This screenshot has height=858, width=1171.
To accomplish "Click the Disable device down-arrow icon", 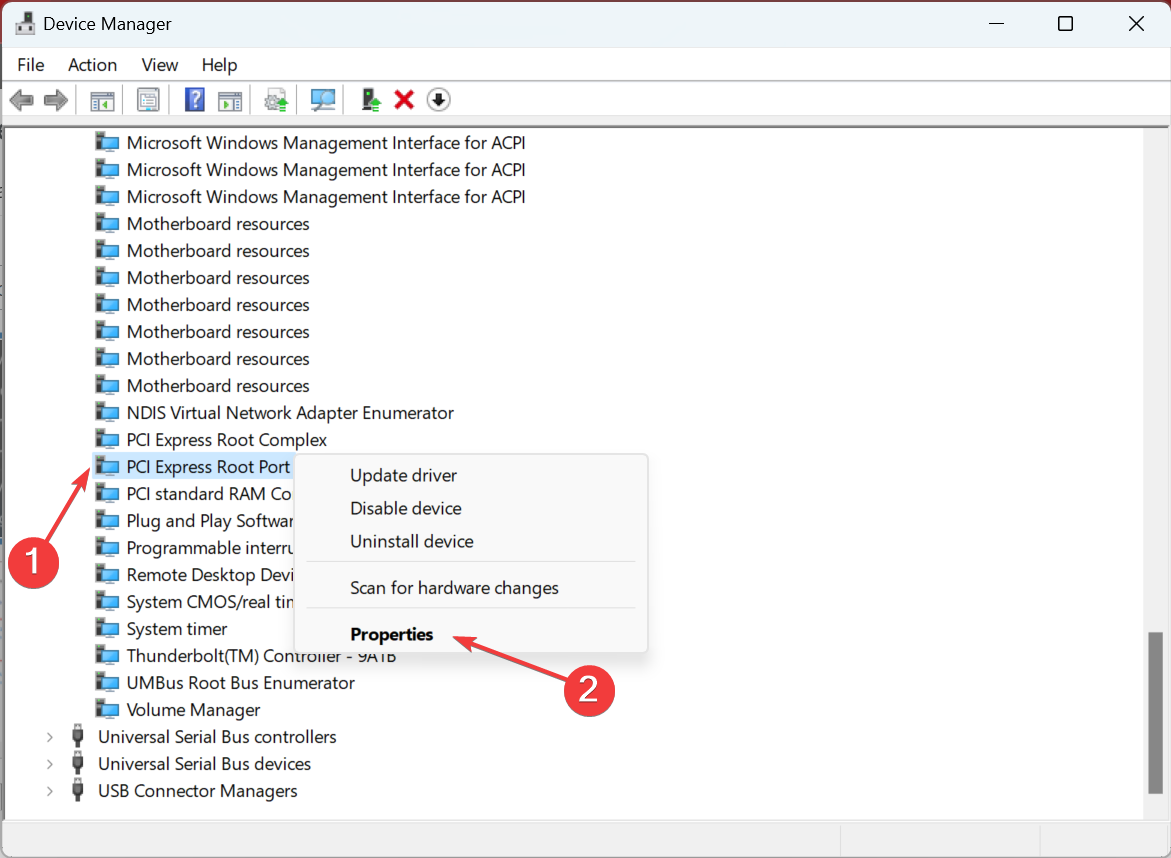I will coord(438,100).
